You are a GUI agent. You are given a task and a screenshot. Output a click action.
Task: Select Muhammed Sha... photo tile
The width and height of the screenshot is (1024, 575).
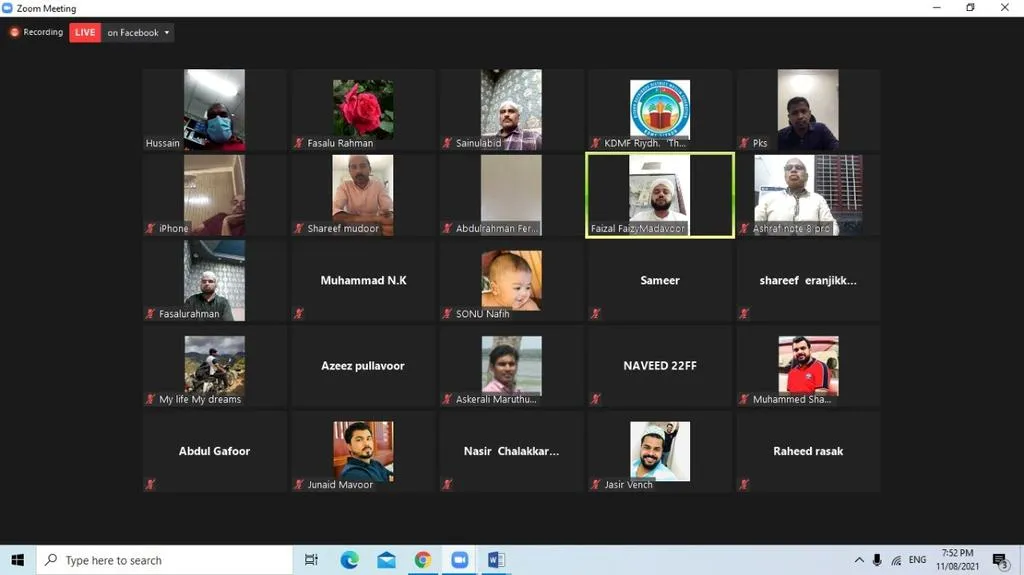coord(808,366)
